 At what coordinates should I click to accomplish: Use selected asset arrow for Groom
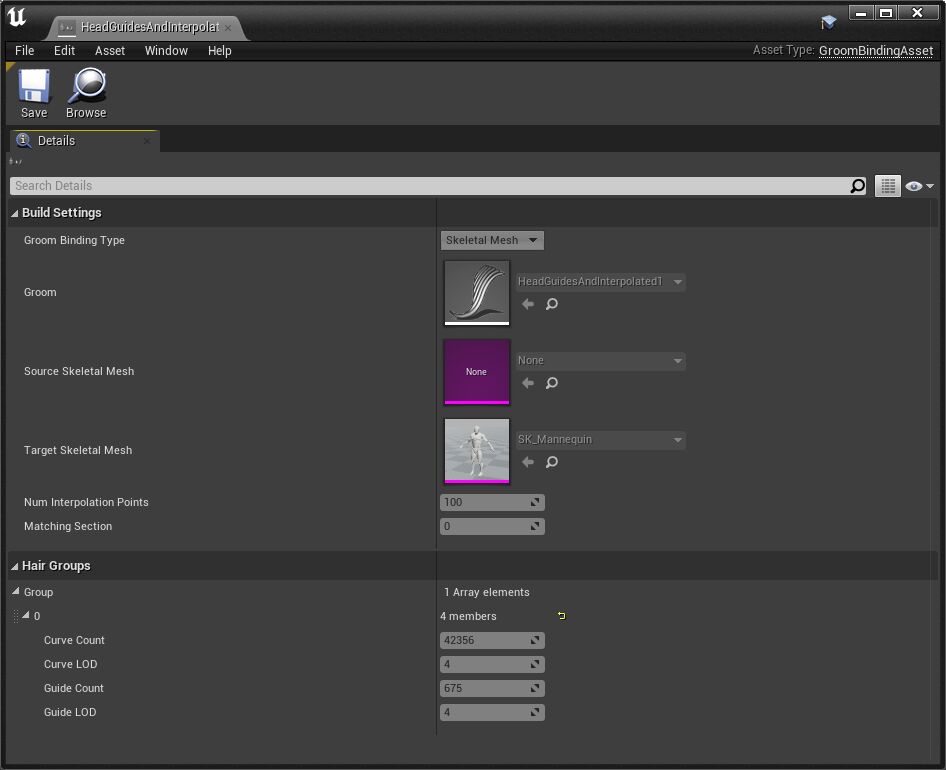tap(528, 304)
